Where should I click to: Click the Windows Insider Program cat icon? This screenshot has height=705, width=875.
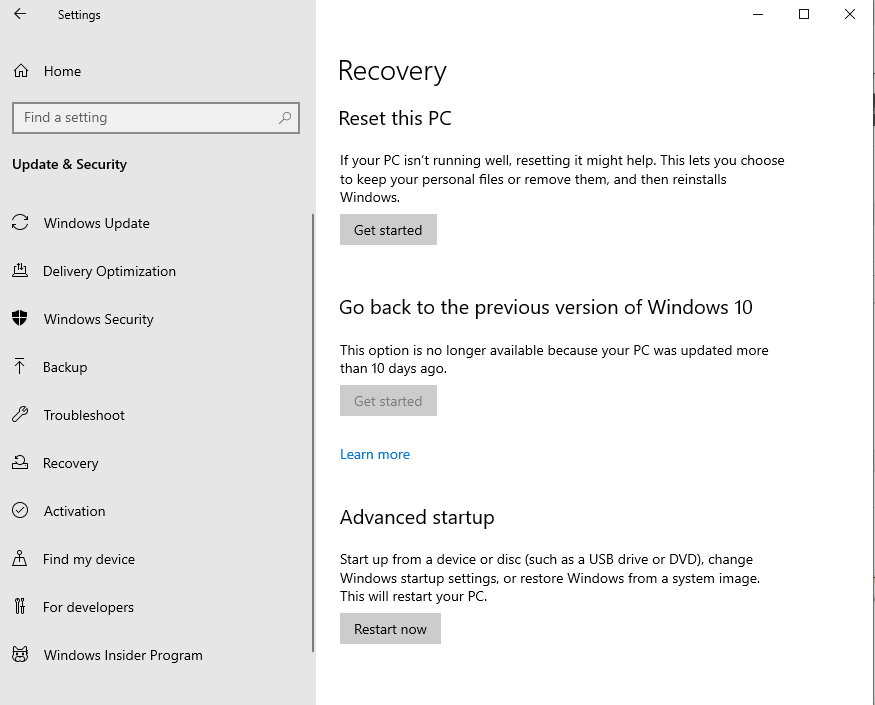[x=20, y=654]
